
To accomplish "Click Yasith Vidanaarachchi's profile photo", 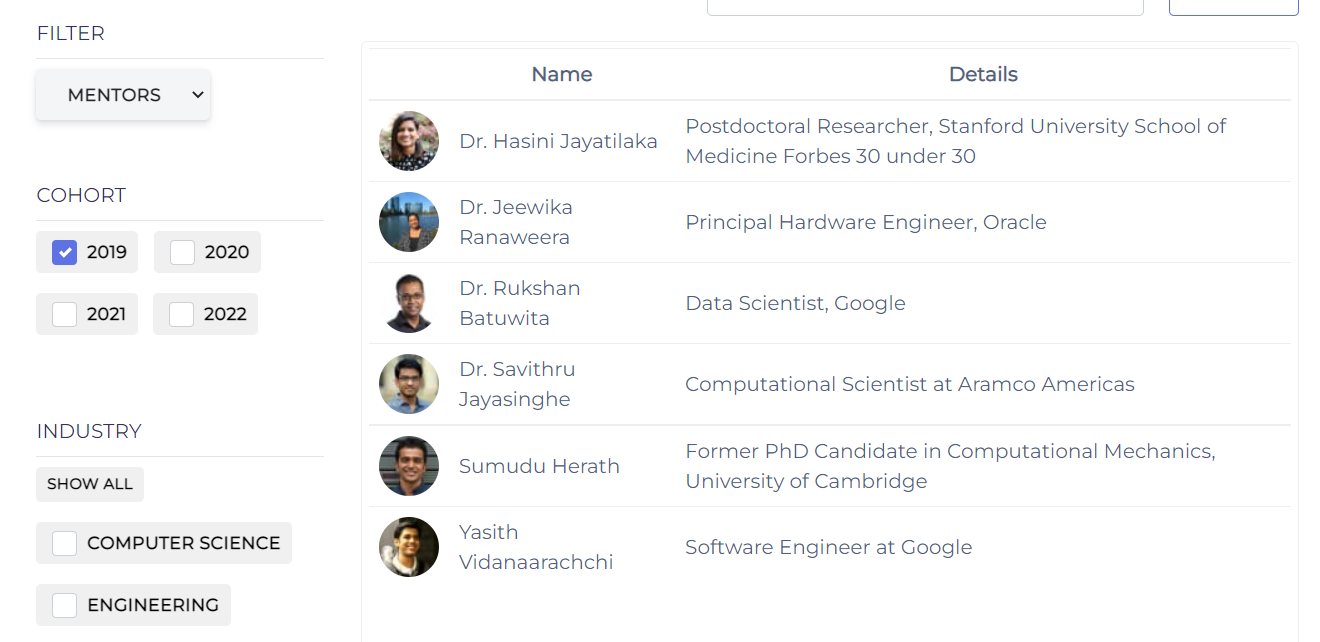I will click(x=409, y=547).
